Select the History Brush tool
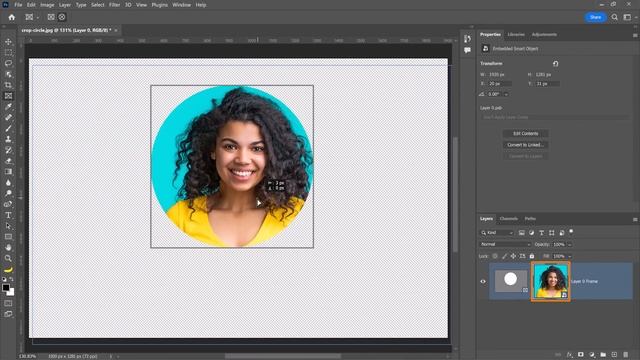640x360 pixels. coord(8,150)
